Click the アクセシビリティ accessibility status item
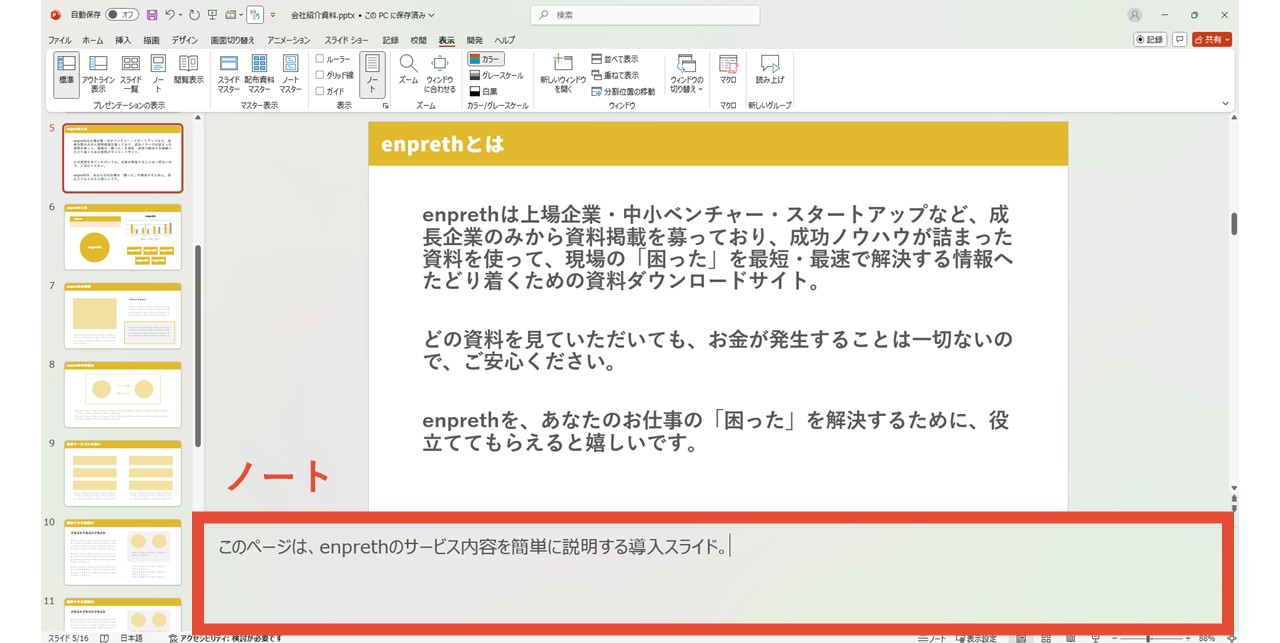Image resolution: width=1280 pixels, height=643 pixels. click(225, 637)
